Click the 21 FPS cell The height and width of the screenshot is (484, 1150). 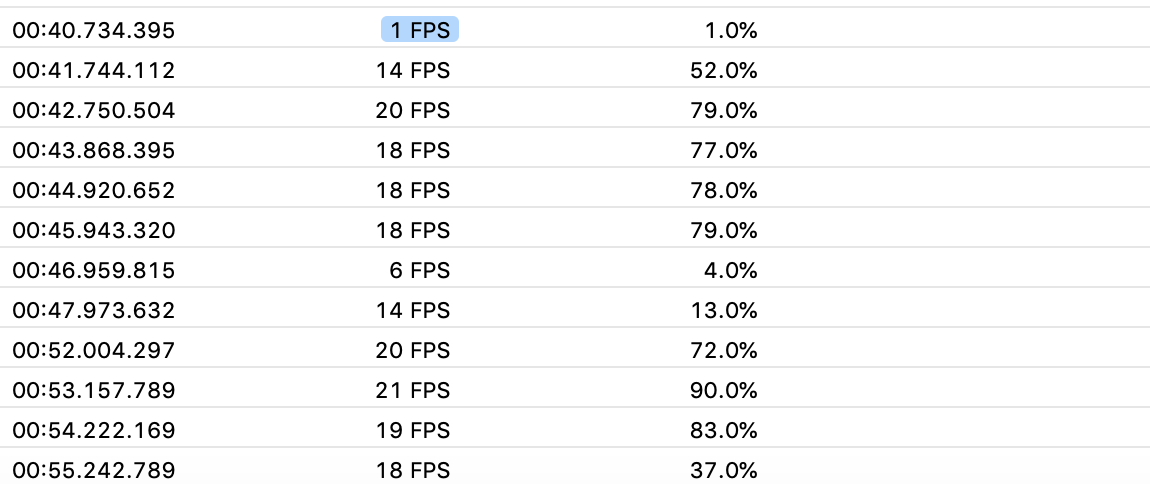click(x=413, y=390)
